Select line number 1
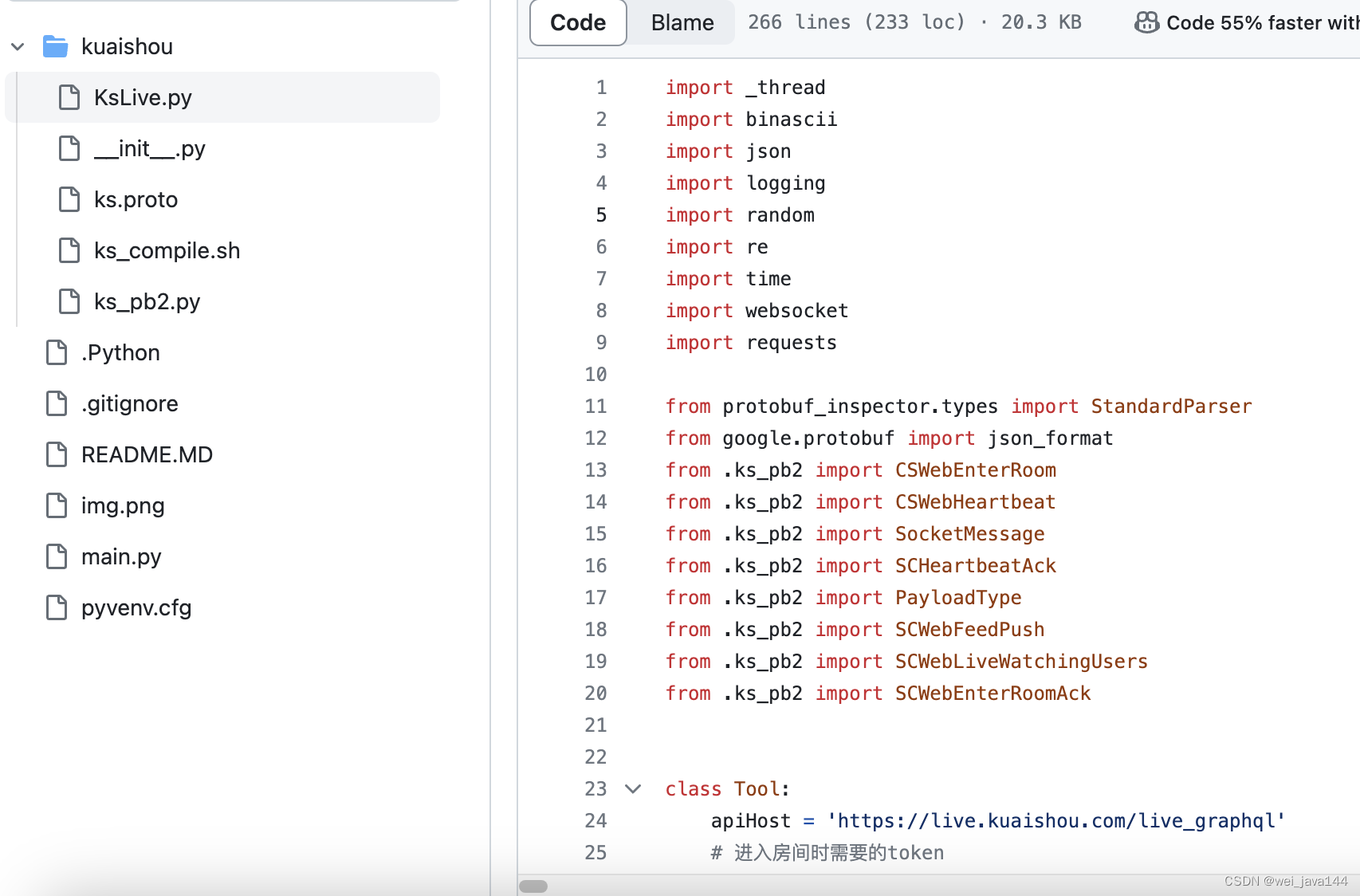This screenshot has width=1360, height=896. (x=601, y=88)
